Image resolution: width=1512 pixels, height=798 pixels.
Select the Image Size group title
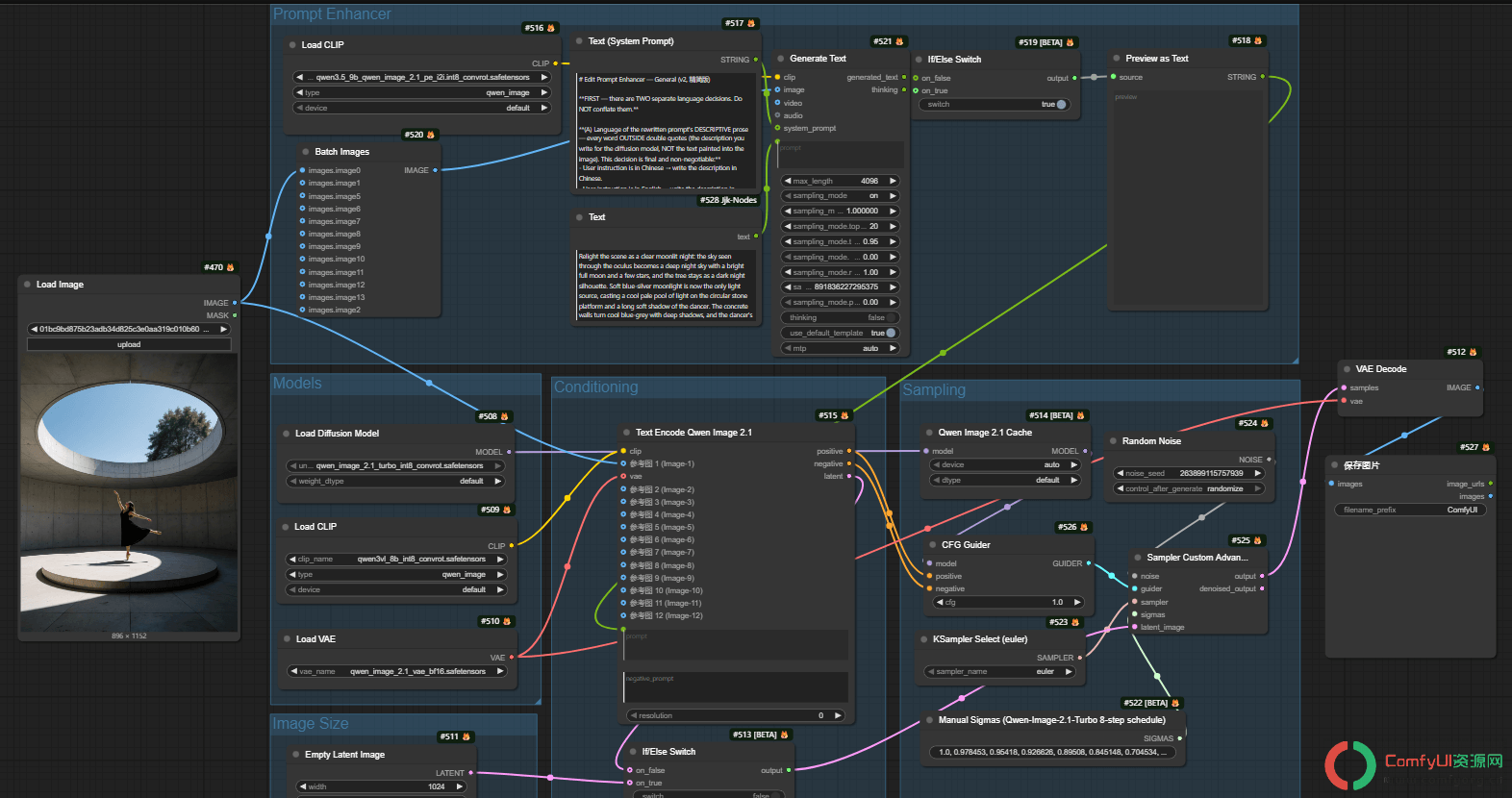(x=310, y=723)
